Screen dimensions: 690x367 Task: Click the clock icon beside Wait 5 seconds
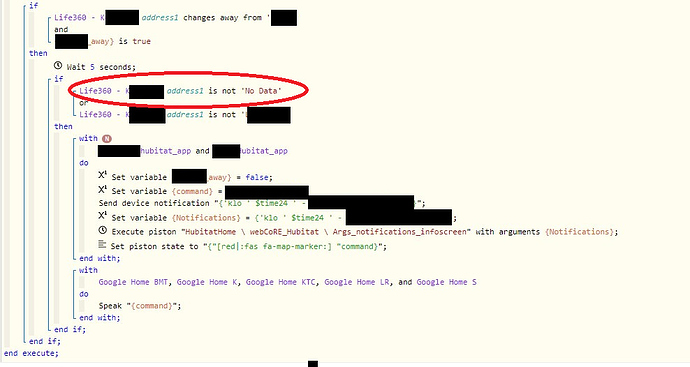point(58,66)
